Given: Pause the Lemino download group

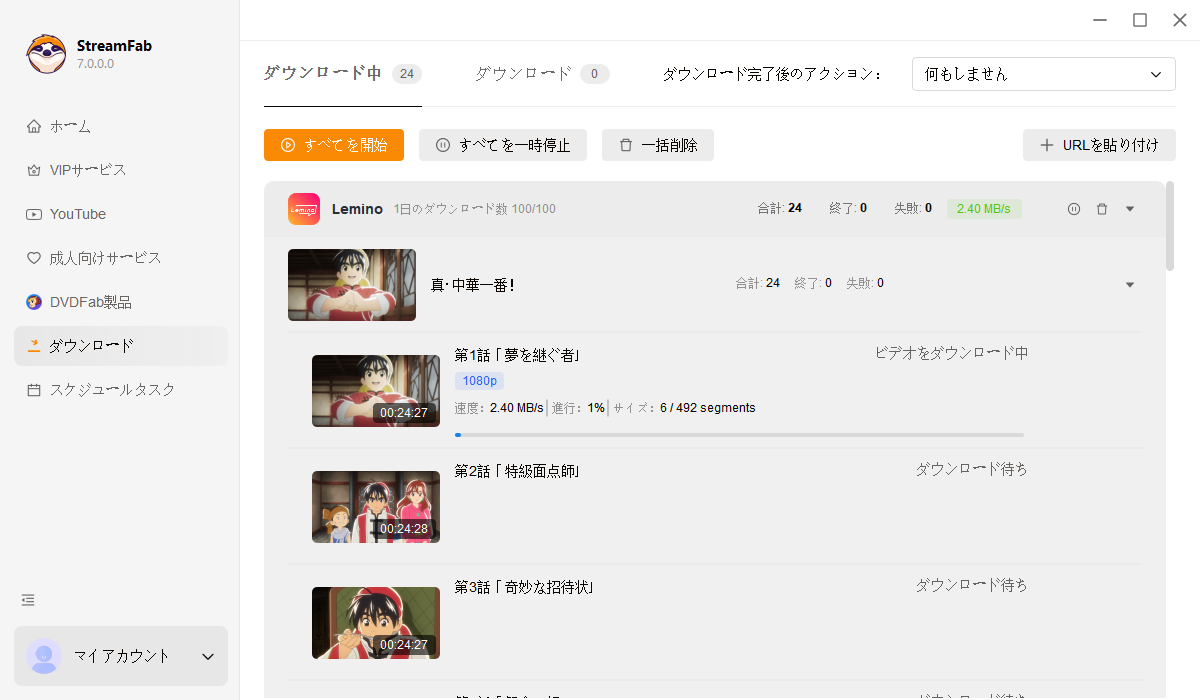Looking at the screenshot, I should pyautogui.click(x=1074, y=209).
